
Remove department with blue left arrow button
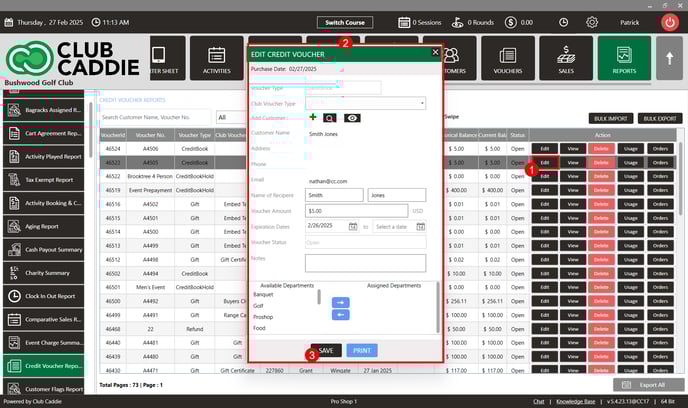[340, 315]
